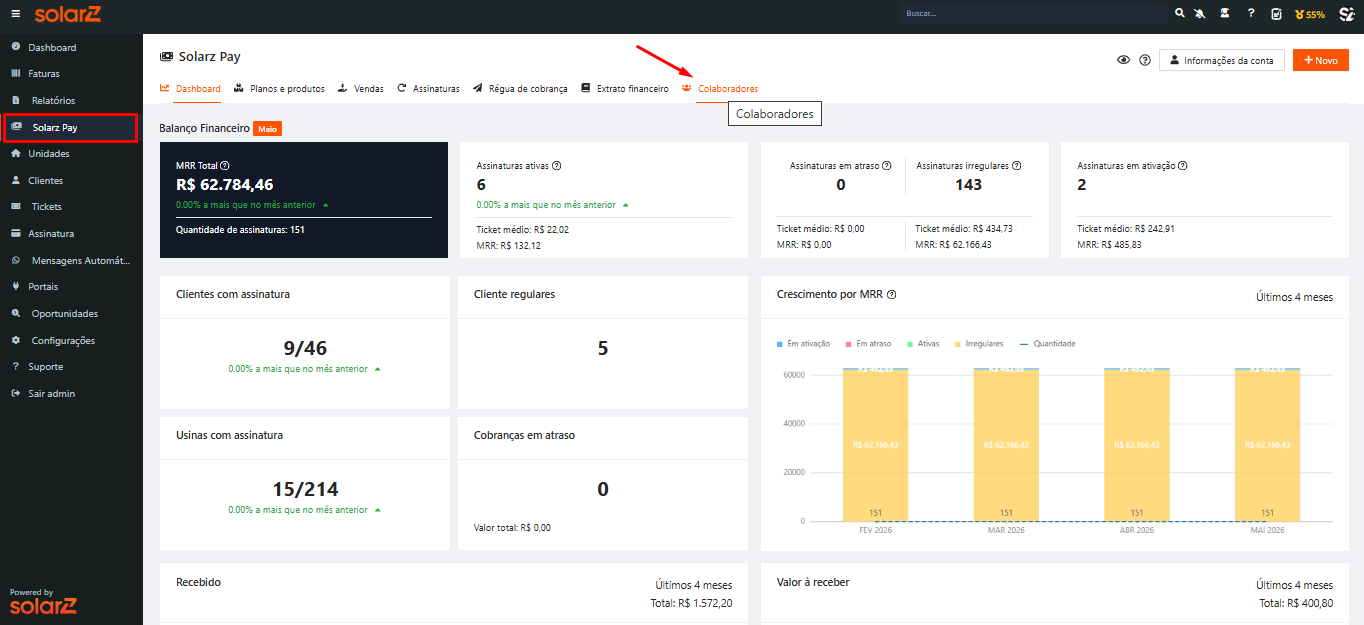Click help icon next to Crescimento por MRR
The image size is (1364, 625).
891,295
